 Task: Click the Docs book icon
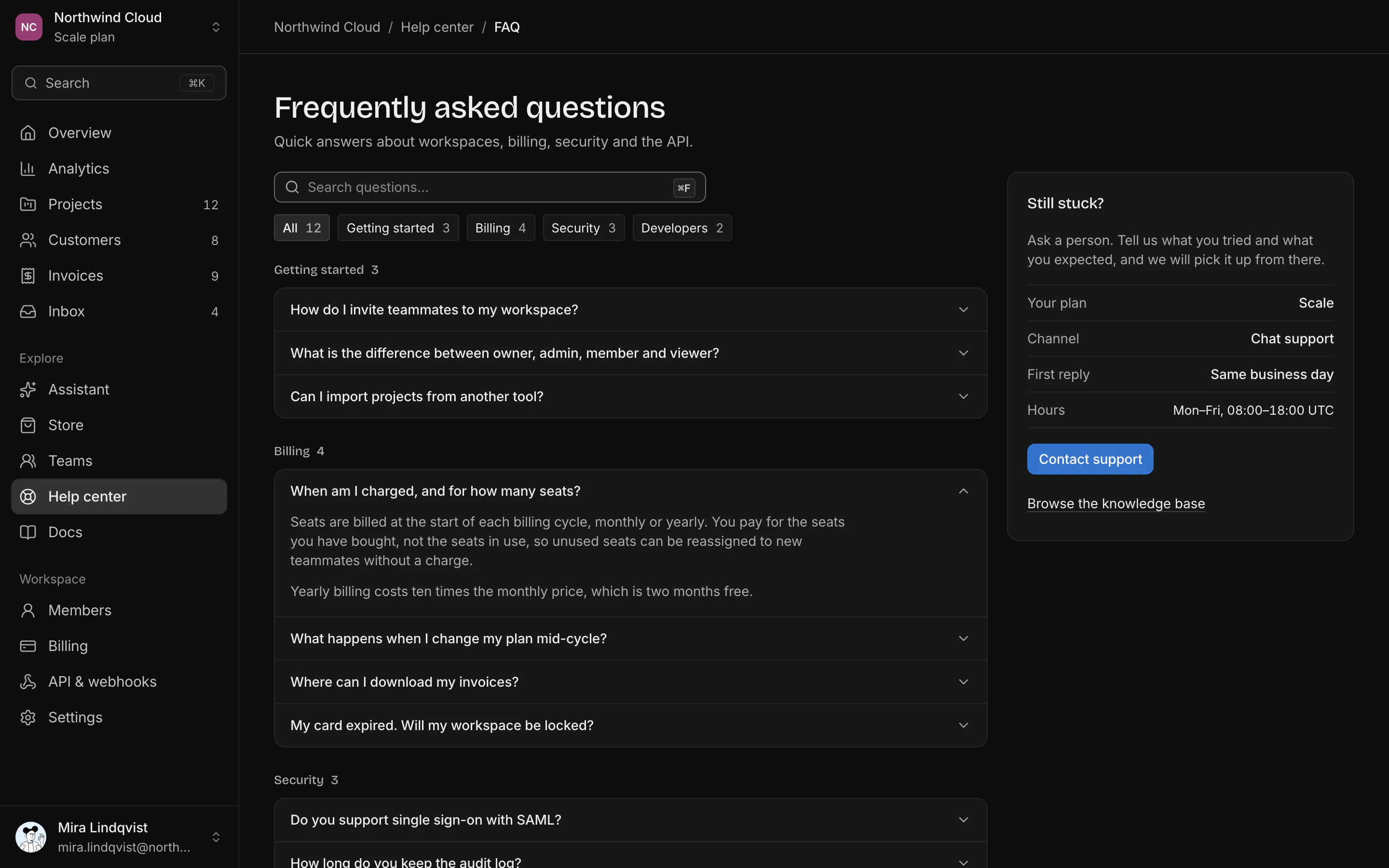coord(27,532)
